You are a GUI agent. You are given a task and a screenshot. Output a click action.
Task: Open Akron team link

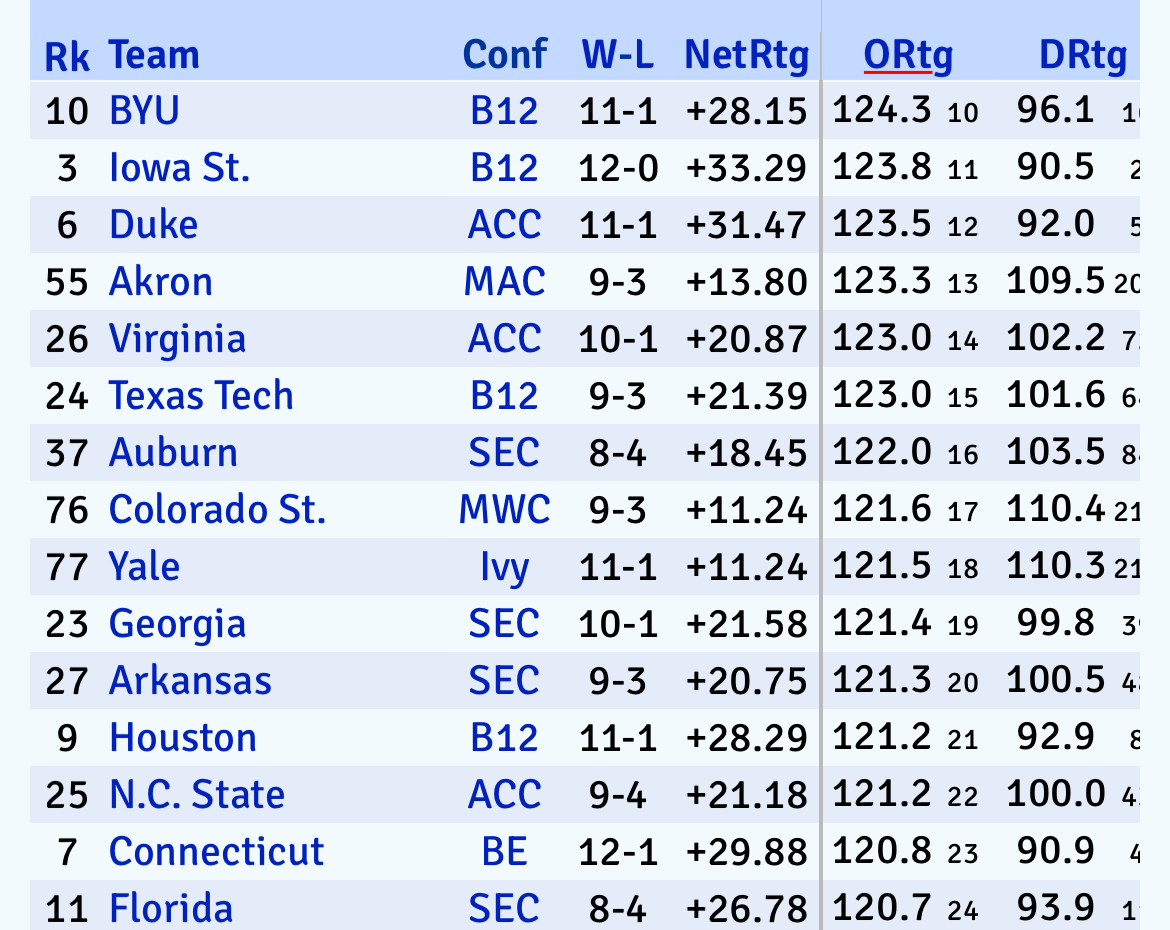tap(160, 281)
